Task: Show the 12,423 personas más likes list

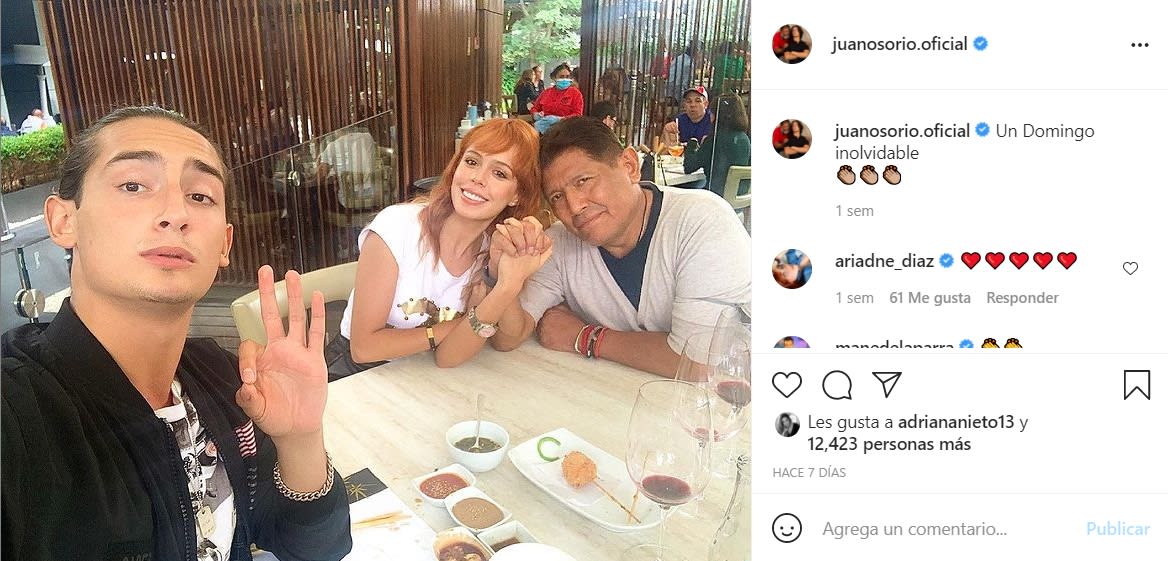Action: click(889, 444)
